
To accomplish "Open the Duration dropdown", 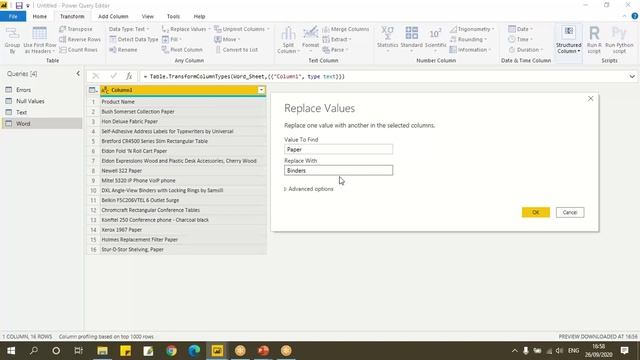I will click(526, 49).
